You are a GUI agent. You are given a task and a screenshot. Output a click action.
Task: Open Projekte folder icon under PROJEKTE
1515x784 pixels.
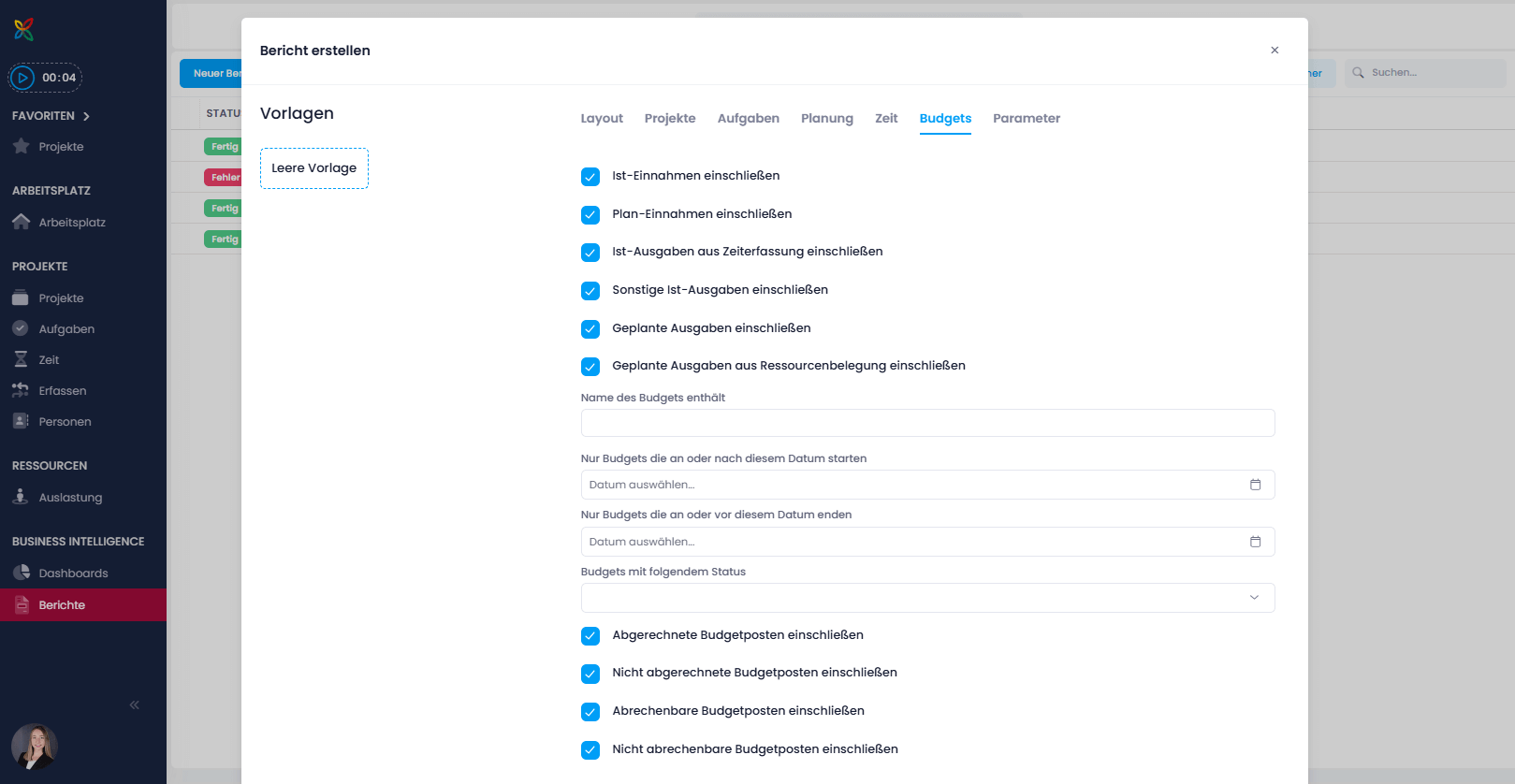click(x=21, y=298)
